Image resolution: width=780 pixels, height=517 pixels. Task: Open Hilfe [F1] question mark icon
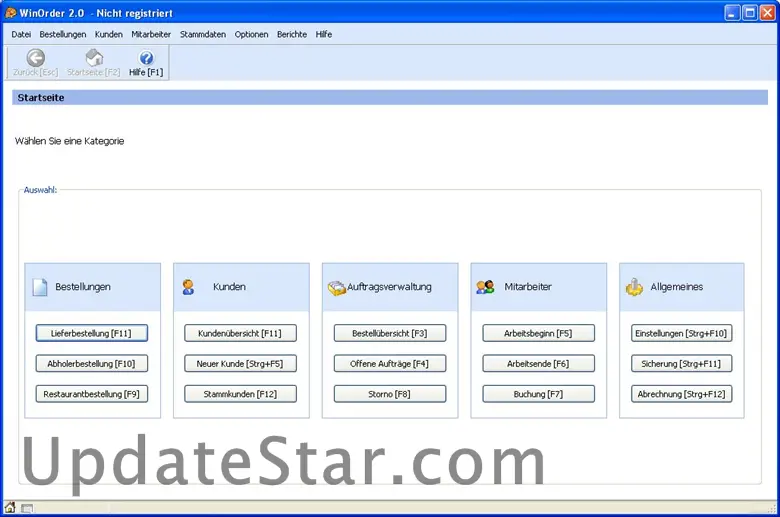(x=146, y=58)
